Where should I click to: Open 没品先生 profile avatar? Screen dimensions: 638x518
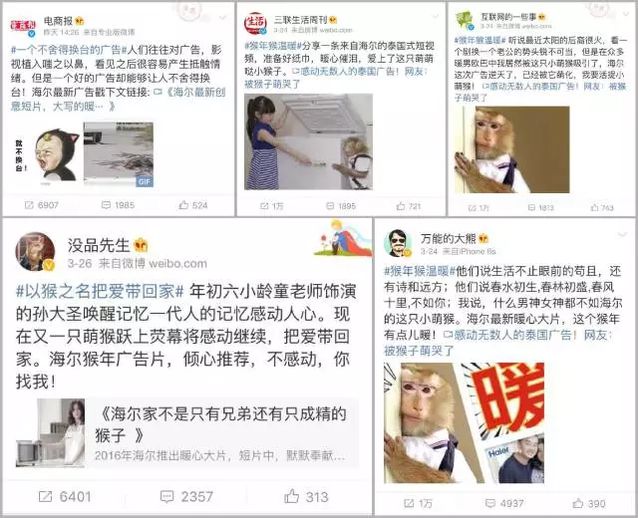[35, 252]
